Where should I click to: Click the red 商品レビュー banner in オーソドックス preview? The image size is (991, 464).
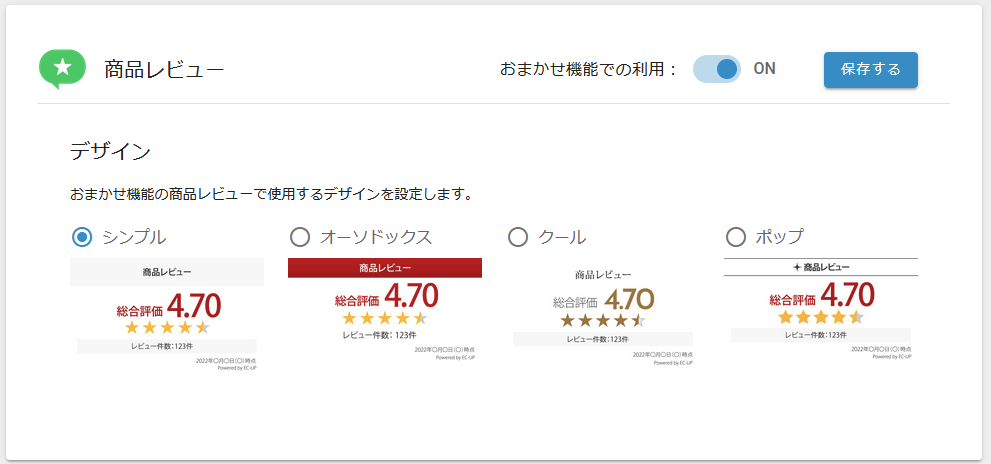click(x=385, y=267)
